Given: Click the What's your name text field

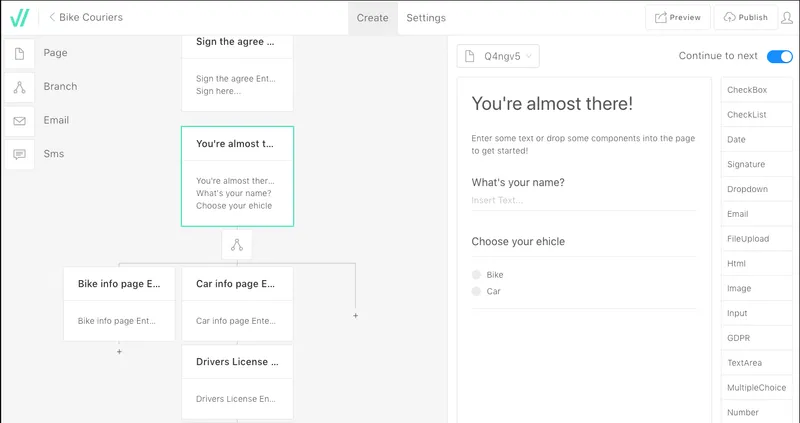Looking at the screenshot, I should tap(584, 201).
